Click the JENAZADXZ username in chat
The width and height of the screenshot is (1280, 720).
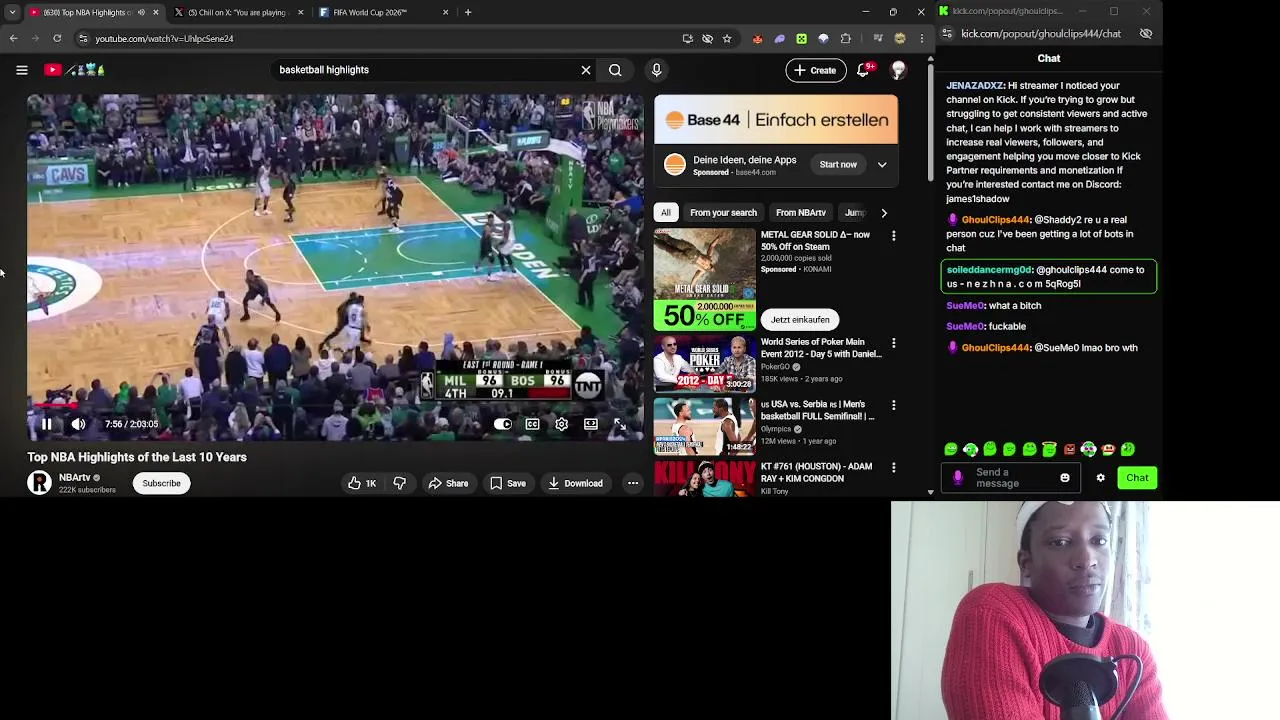[x=974, y=86]
